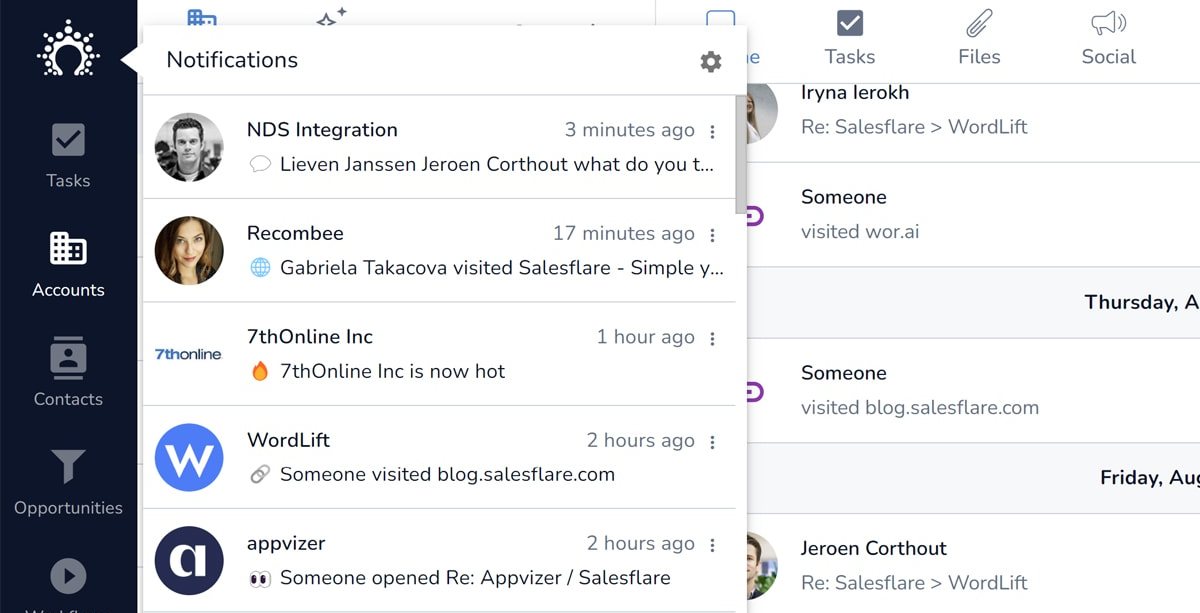Open options menu for WordLift notification
This screenshot has width=1200, height=613.
712,442
